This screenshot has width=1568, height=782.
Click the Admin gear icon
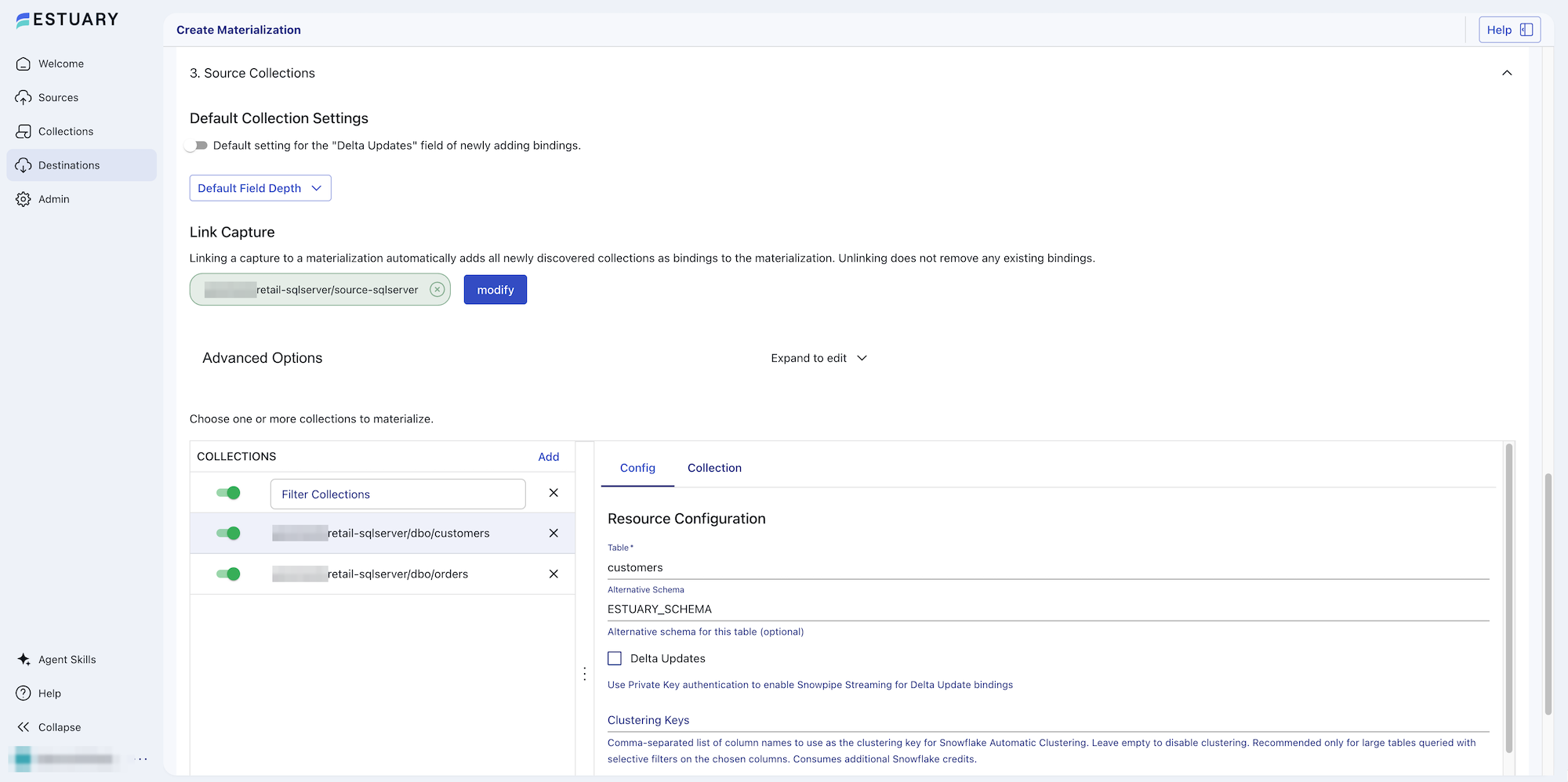(24, 199)
